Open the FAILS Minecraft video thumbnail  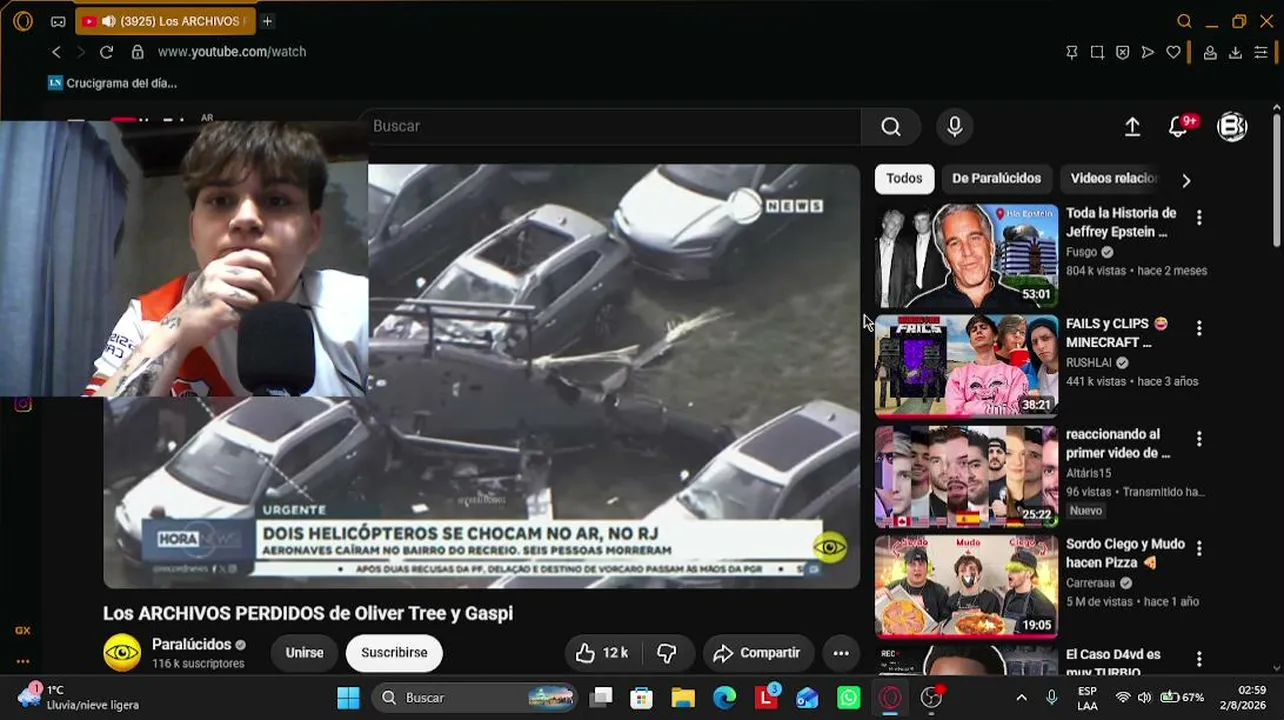pyautogui.click(x=966, y=366)
